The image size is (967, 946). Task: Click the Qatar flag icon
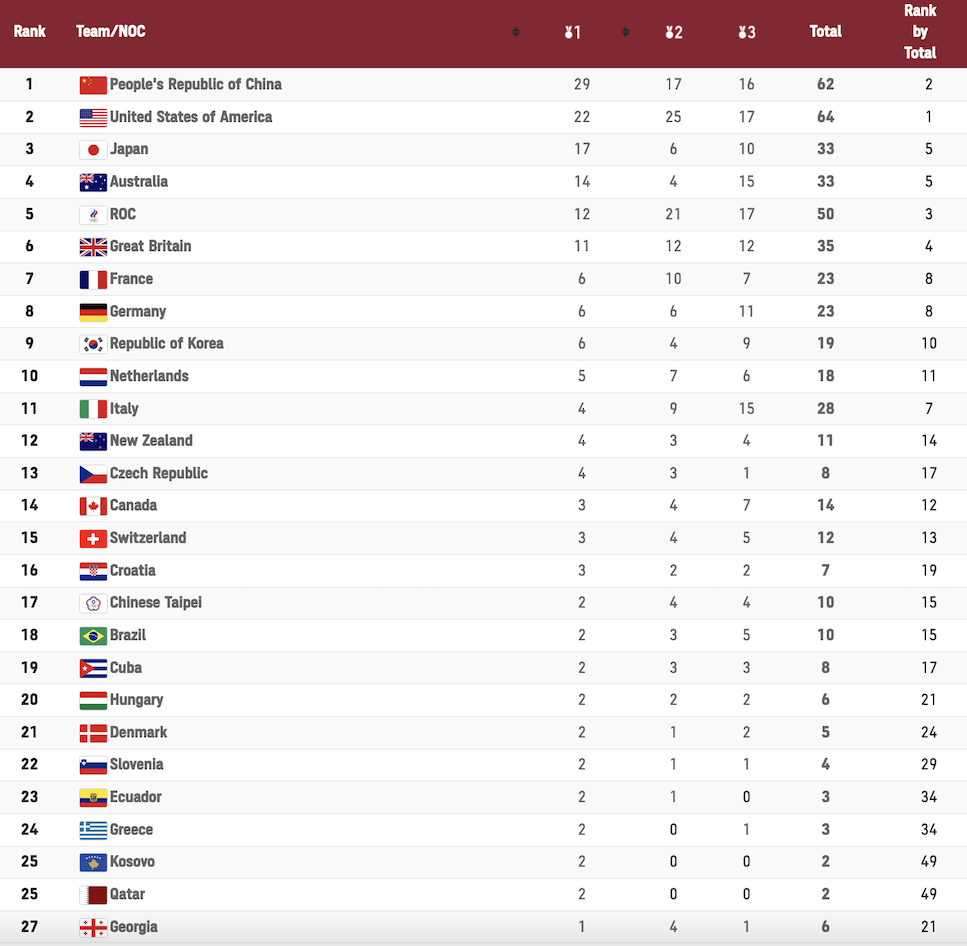[93, 895]
